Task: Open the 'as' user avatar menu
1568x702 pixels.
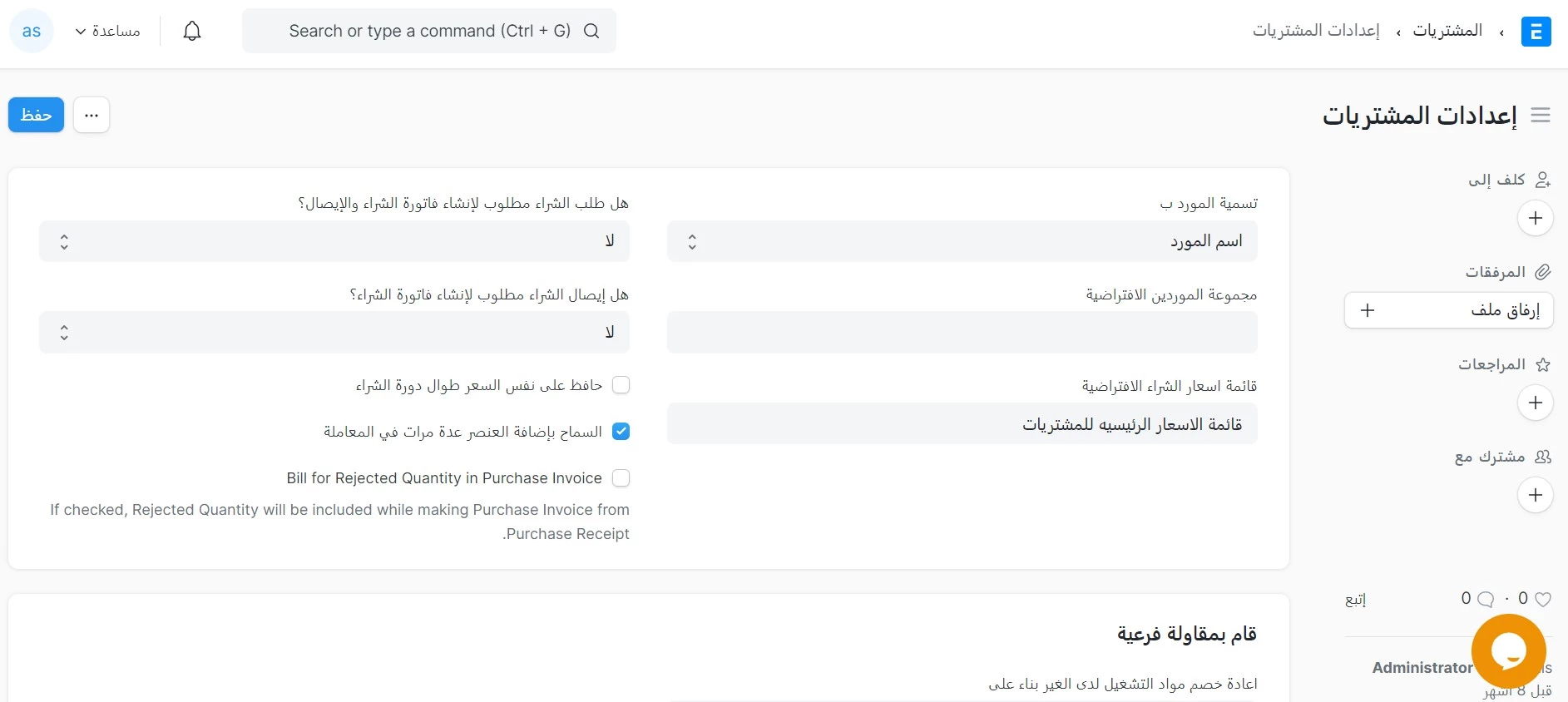Action: (x=32, y=31)
